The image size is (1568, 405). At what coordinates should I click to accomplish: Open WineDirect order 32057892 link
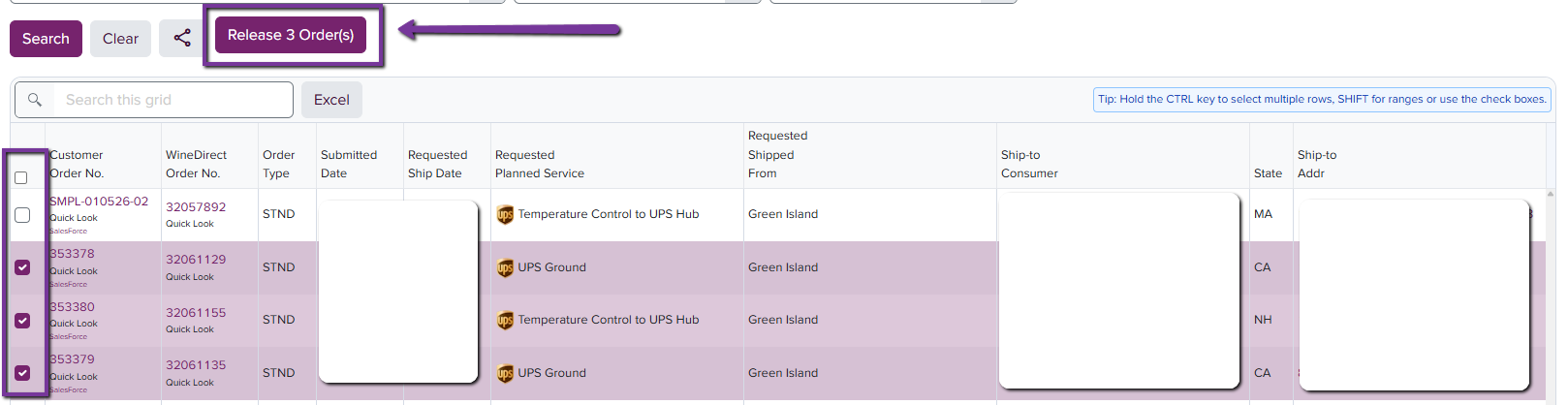tap(196, 206)
